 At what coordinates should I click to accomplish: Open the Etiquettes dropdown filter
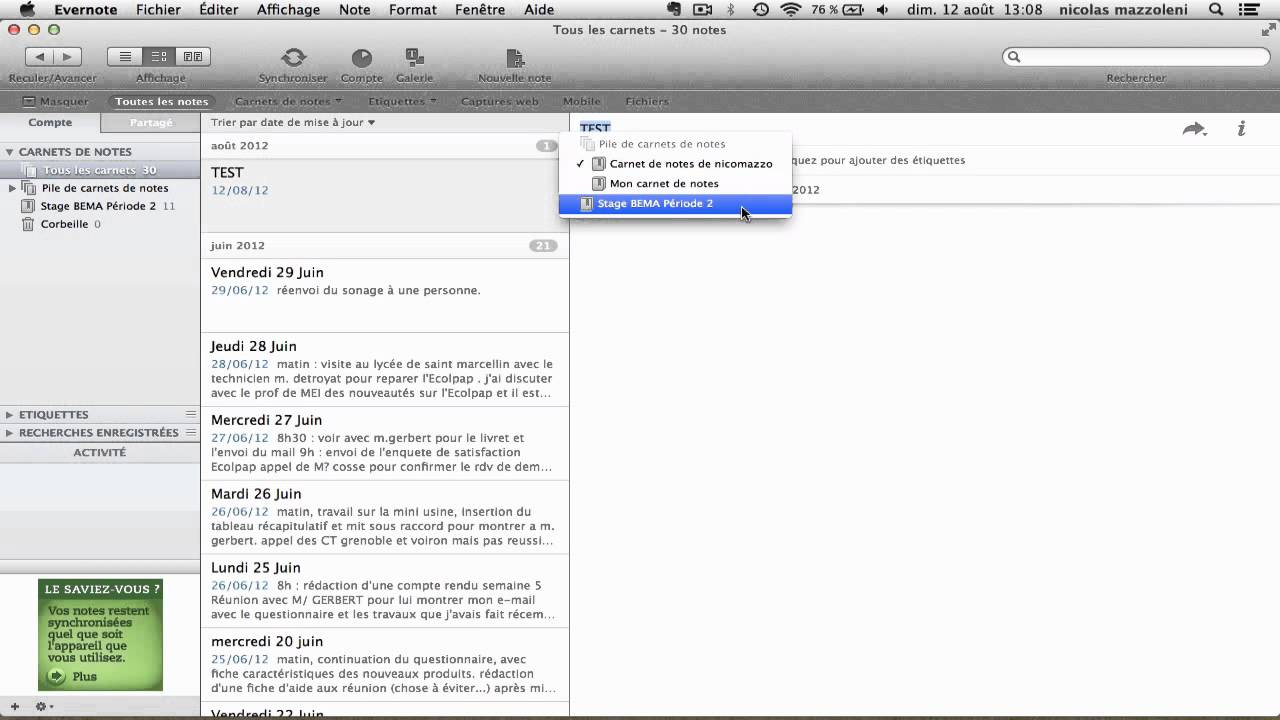click(402, 101)
